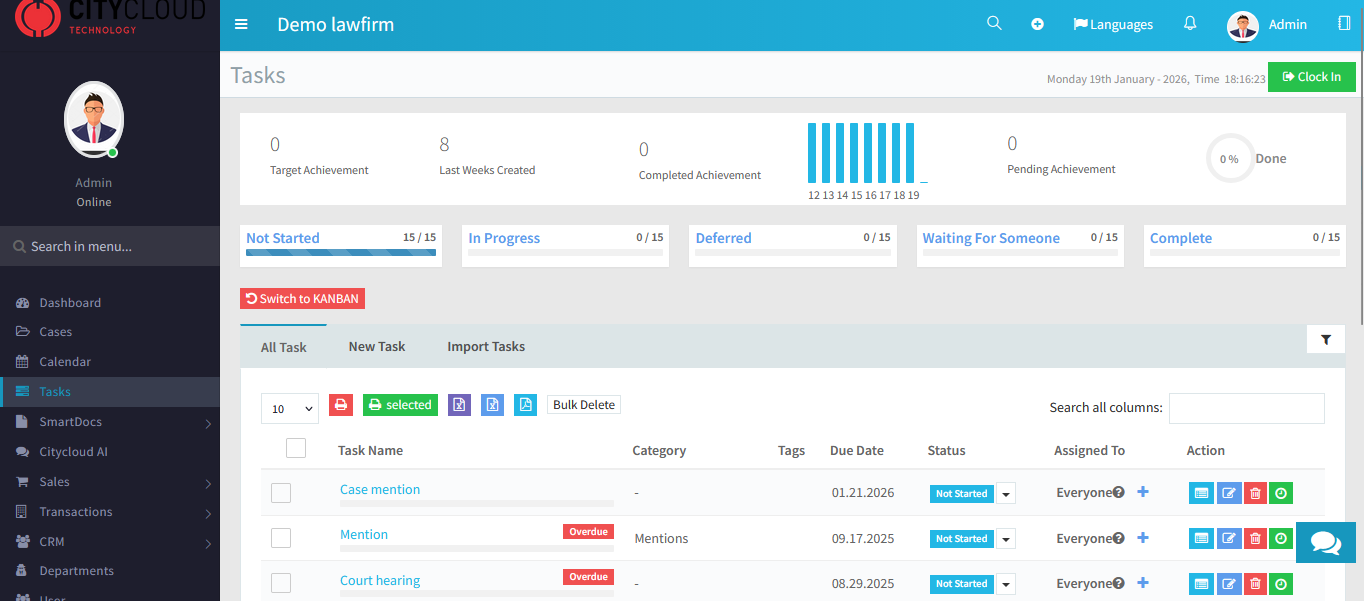The image size is (1364, 601).
Task: Edit the Court hearing task
Action: click(x=1229, y=583)
